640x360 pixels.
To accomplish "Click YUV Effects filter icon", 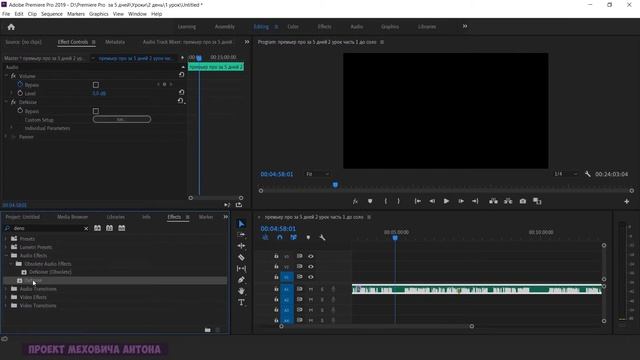I will coord(122,228).
